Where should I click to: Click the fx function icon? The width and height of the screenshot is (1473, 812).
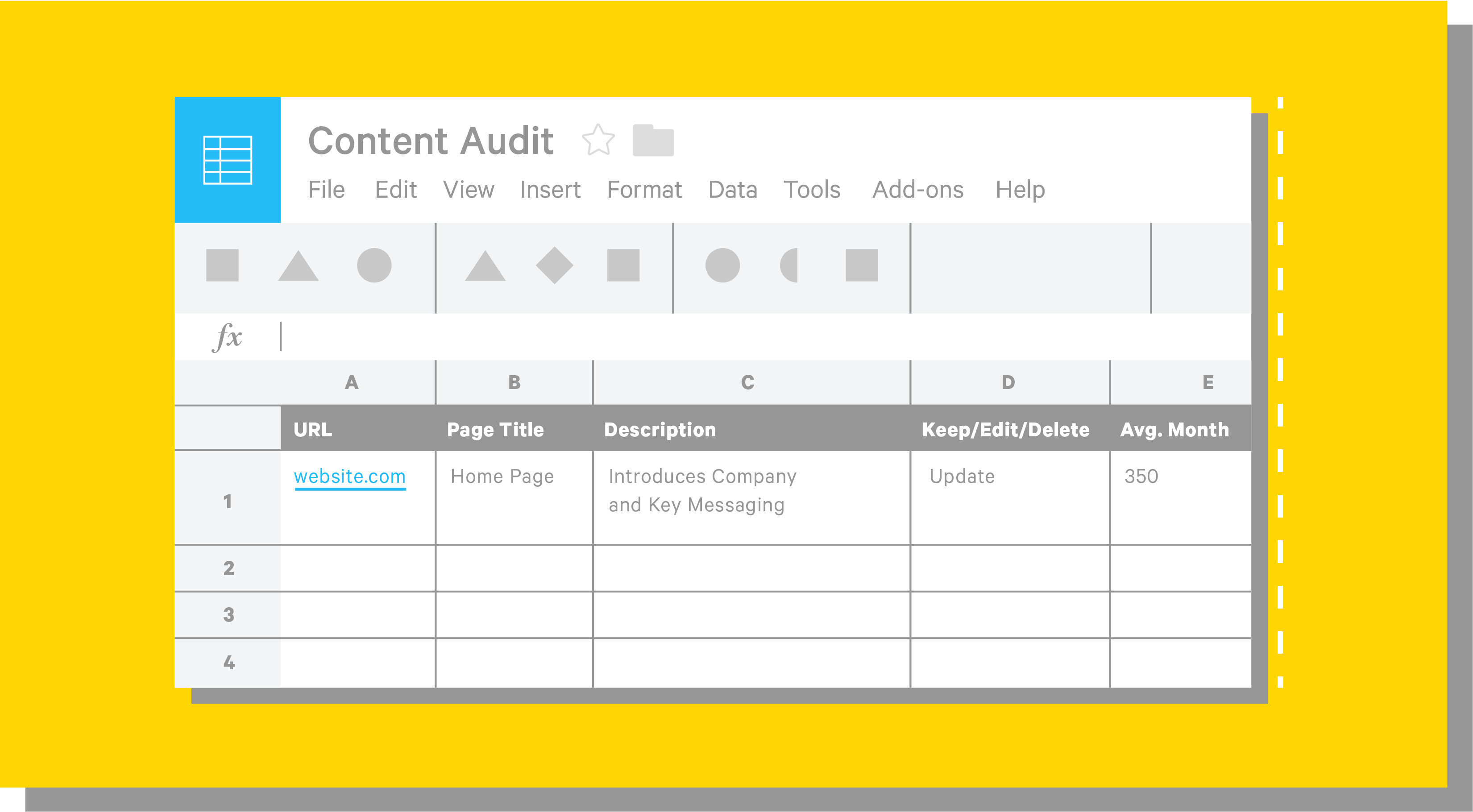[x=227, y=337]
